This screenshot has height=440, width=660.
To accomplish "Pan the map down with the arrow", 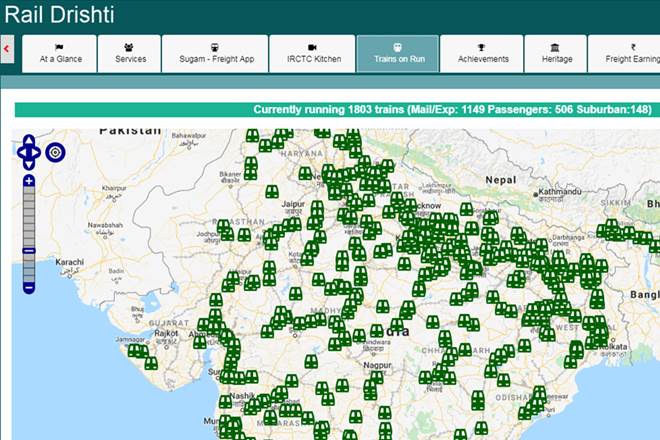I will pyautogui.click(x=29, y=164).
